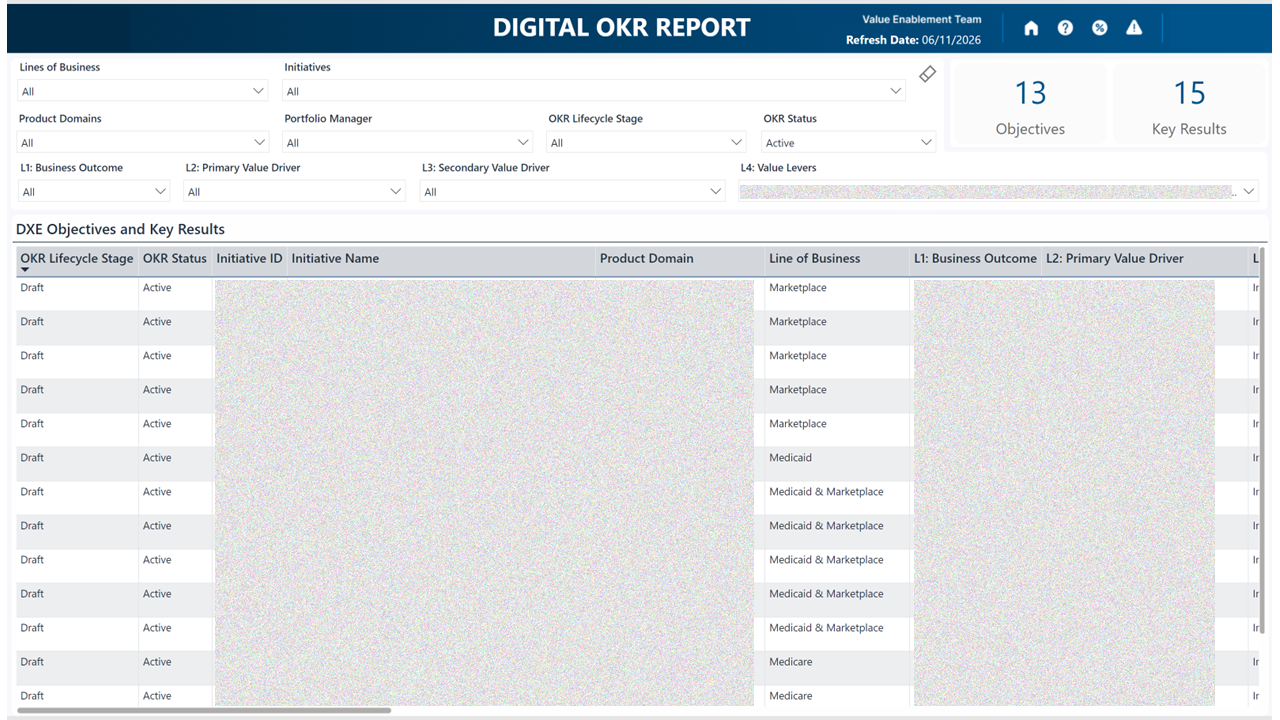The height and width of the screenshot is (720, 1280).
Task: Expand the L2: Primary Value Driver filter dropdown
Action: [x=295, y=191]
